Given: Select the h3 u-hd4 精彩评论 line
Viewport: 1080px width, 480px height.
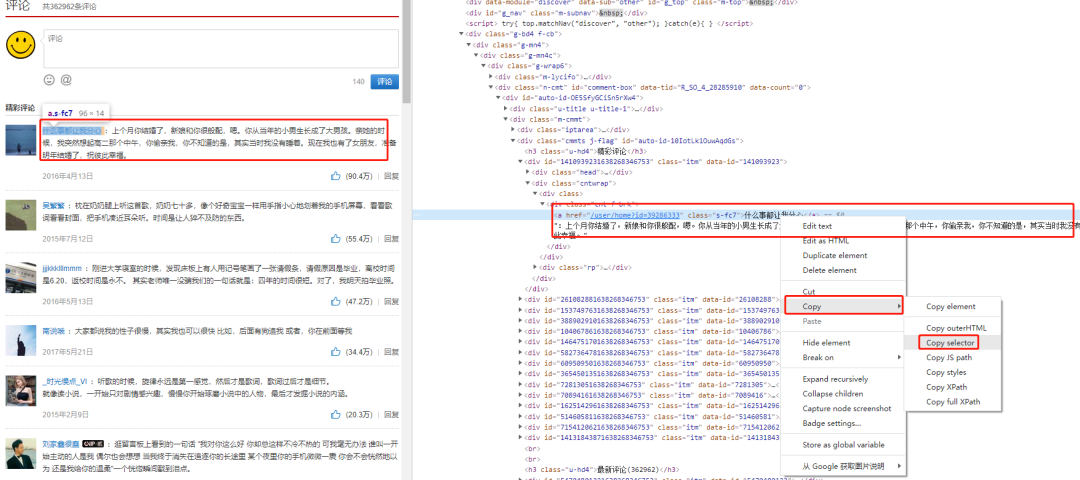Looking at the screenshot, I should [x=586, y=151].
